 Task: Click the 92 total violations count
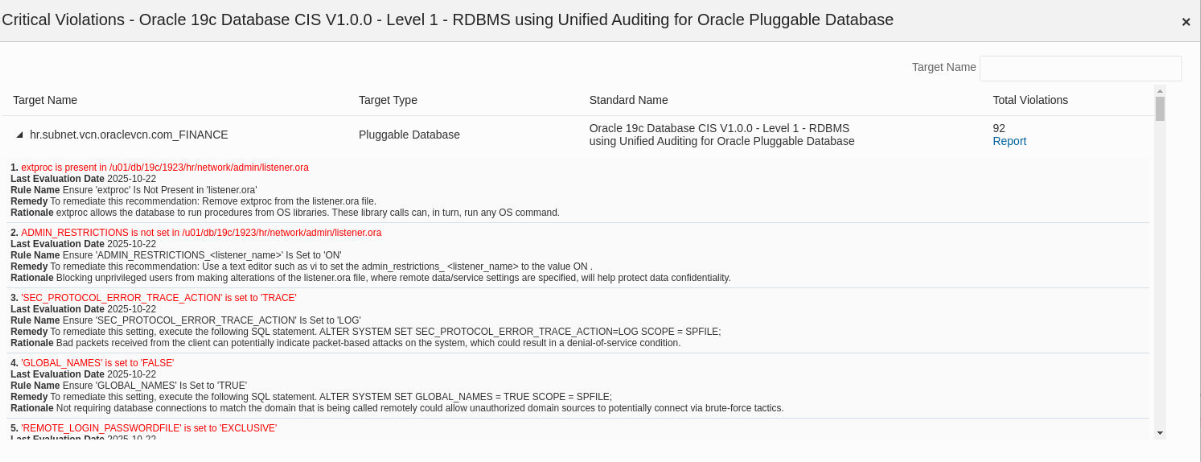[x=999, y=128]
